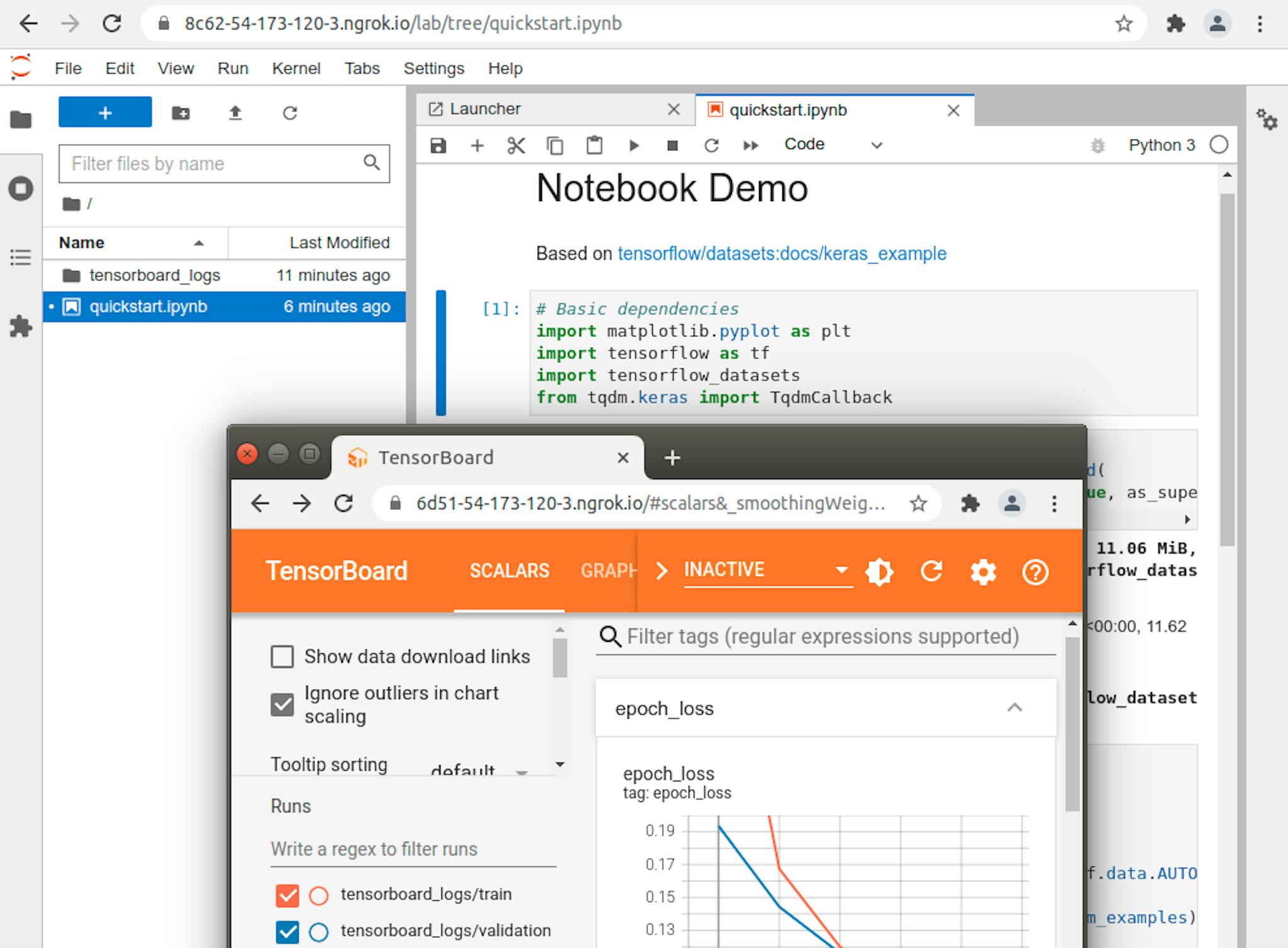Open browser extensions puzzle icon in main window
Screen dimensions: 1288x948
[1175, 24]
